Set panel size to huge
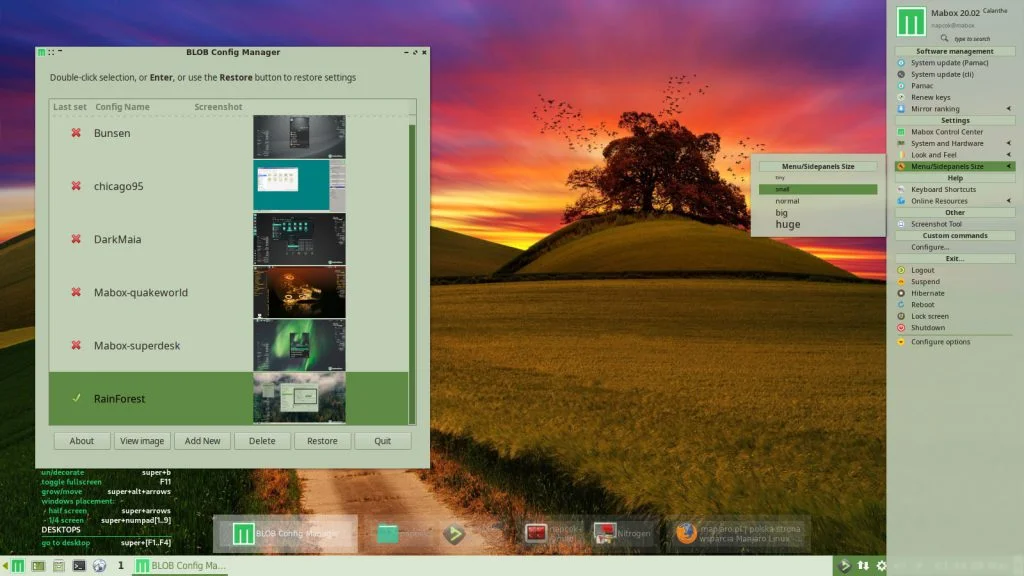Viewport: 1024px width, 576px height. pos(818,225)
